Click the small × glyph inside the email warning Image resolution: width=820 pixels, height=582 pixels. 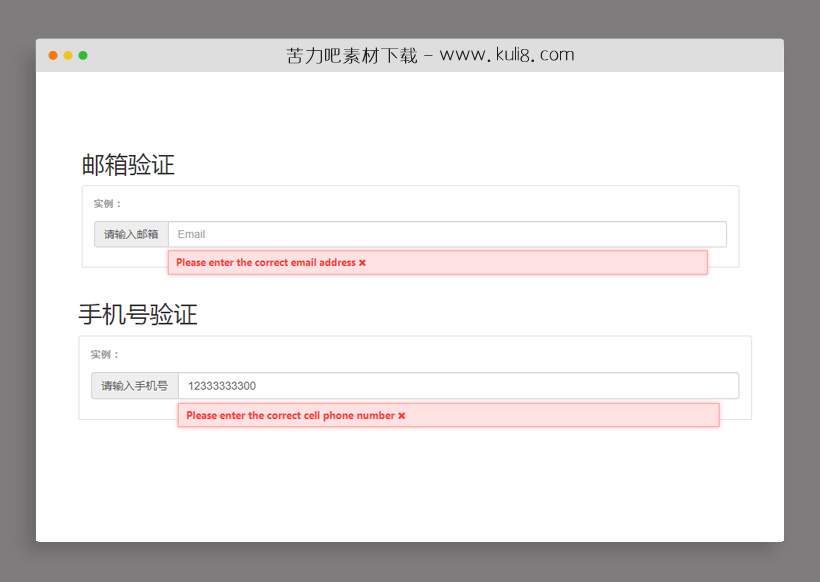[361, 262]
